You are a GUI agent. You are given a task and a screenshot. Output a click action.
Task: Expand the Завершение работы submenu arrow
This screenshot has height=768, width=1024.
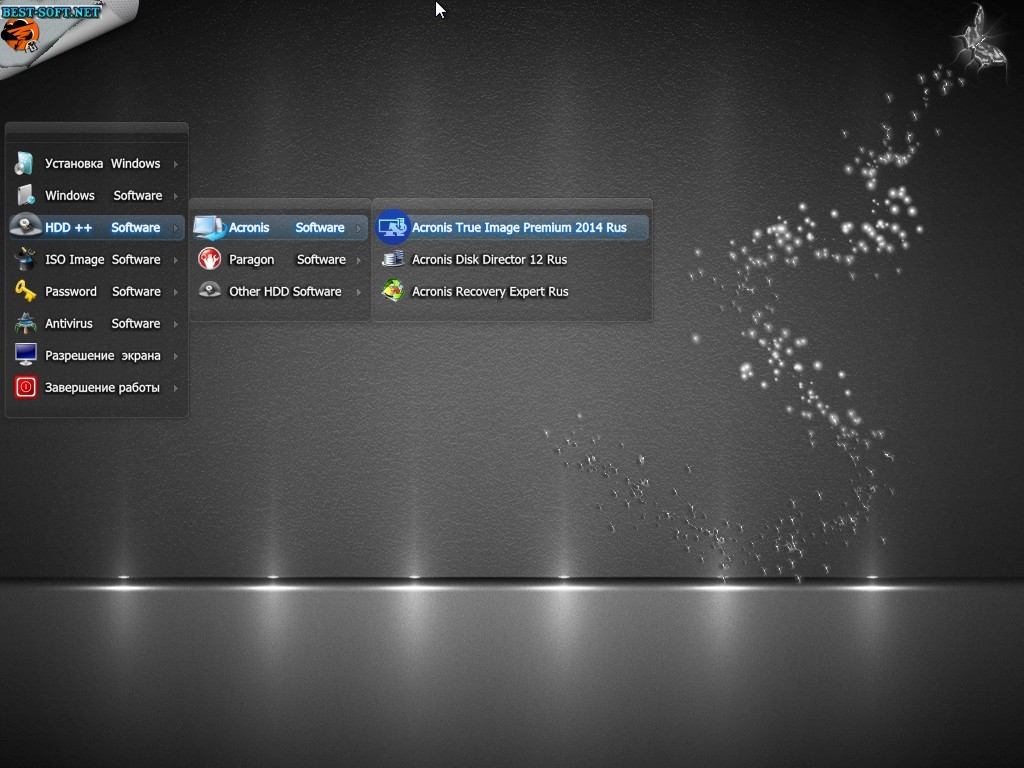point(176,388)
